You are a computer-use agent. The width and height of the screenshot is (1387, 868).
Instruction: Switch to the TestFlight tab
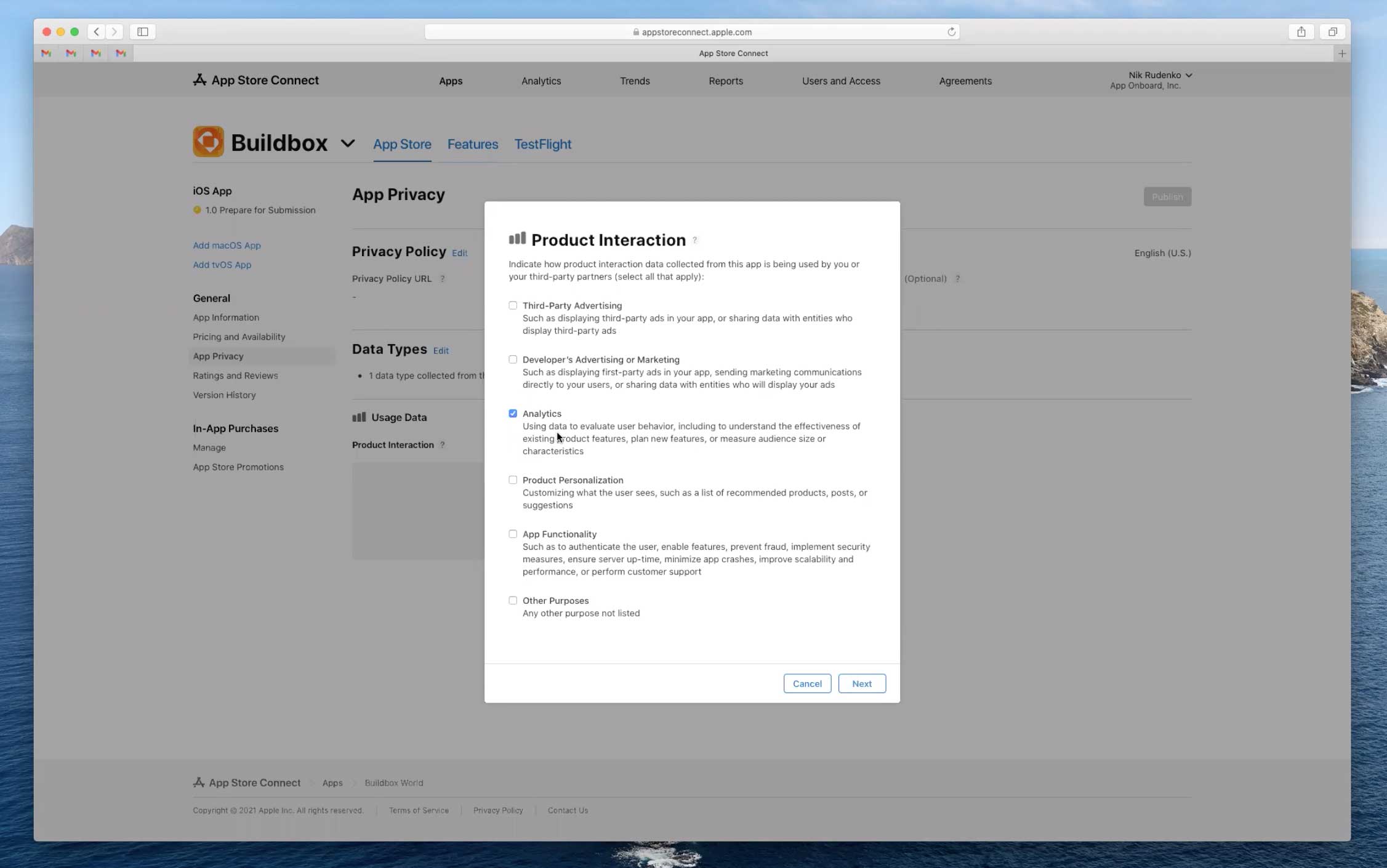coord(542,144)
